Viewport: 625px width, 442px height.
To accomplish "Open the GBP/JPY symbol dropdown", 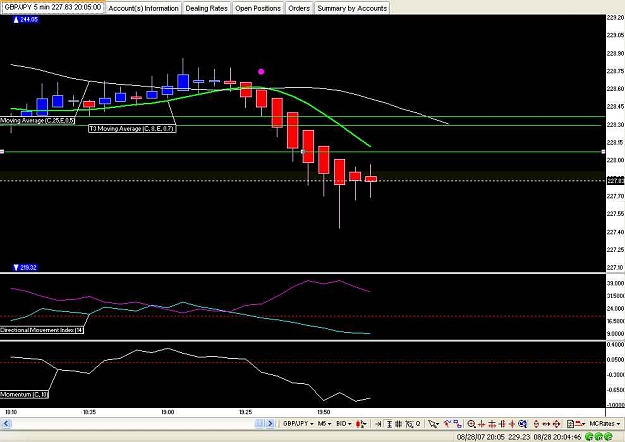I will tap(298, 424).
